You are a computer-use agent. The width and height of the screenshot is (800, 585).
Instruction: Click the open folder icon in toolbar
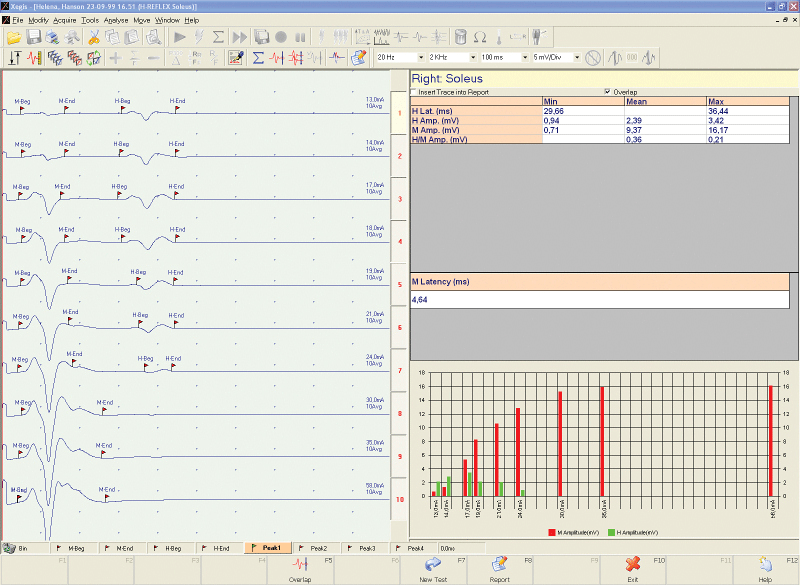coord(14,37)
